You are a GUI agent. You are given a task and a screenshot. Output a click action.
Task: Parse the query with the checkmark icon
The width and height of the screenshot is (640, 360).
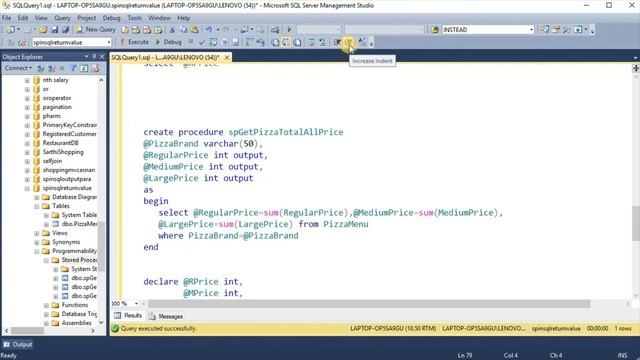(x=202, y=42)
